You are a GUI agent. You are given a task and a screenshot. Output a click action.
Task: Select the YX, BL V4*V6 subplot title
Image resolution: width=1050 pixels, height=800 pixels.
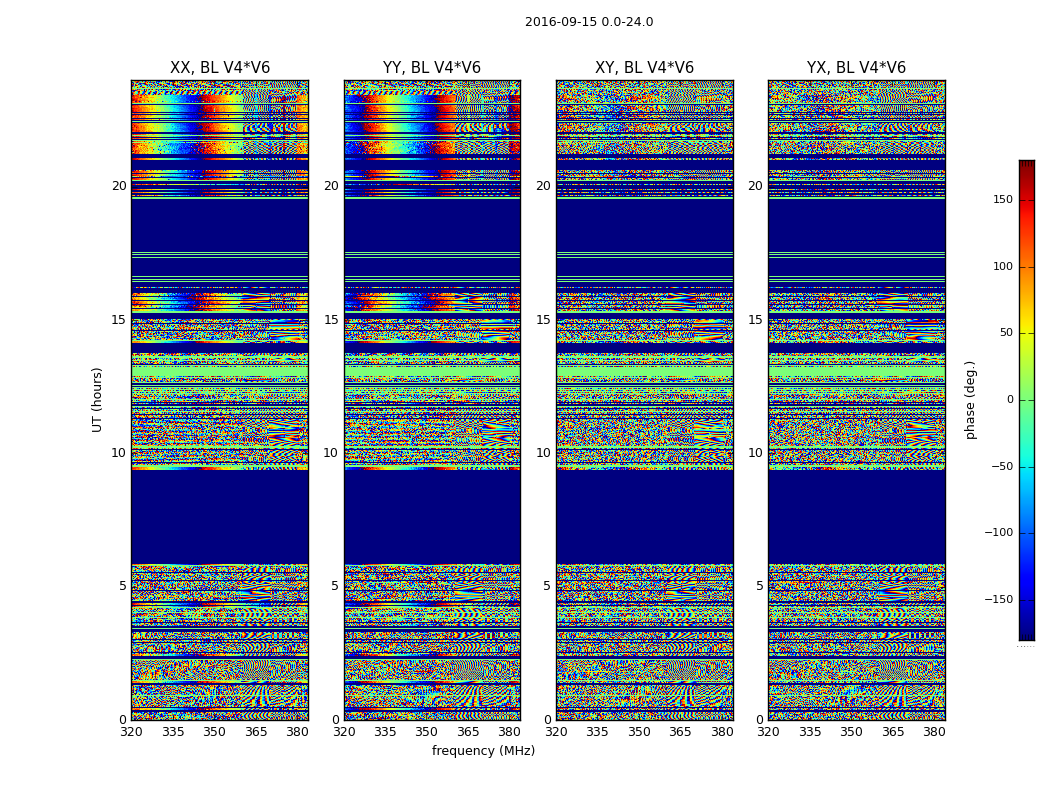click(x=856, y=68)
